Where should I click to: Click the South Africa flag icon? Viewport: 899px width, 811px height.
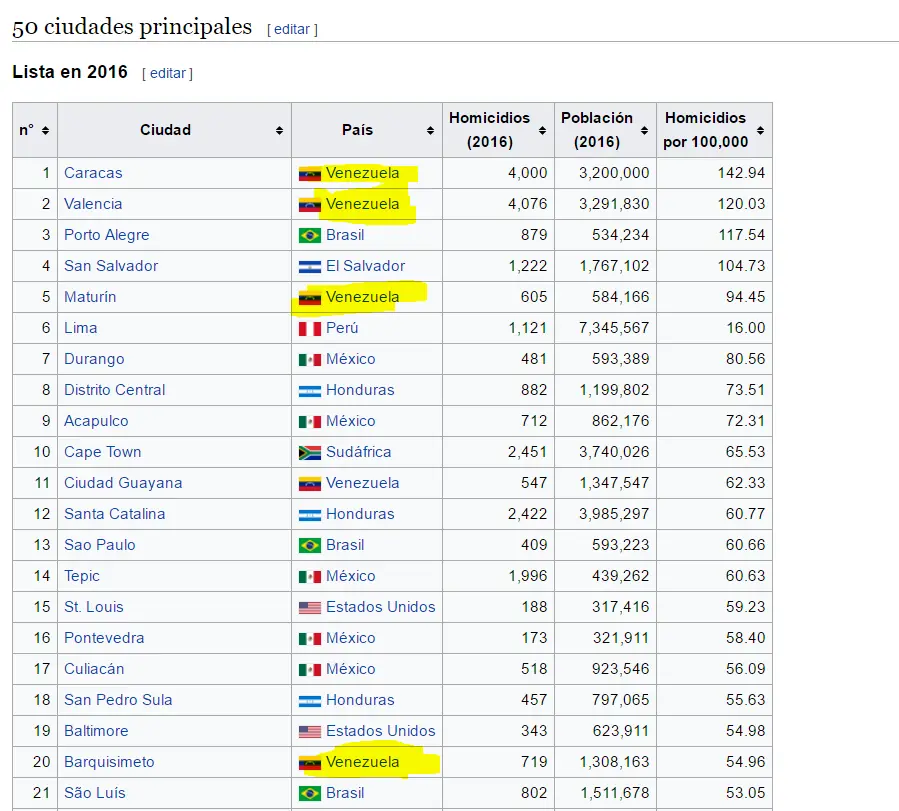pos(309,453)
